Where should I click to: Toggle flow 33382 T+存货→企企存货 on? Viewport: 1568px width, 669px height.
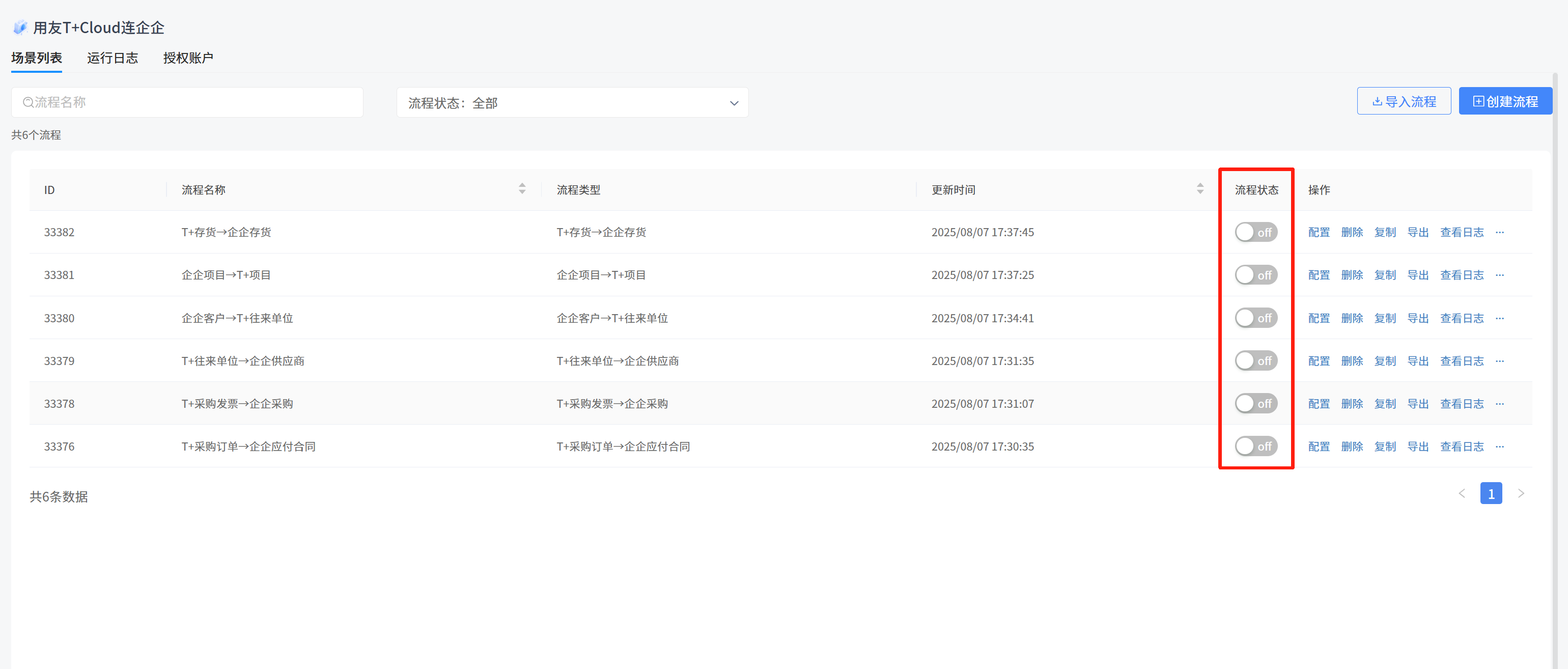1256,233
